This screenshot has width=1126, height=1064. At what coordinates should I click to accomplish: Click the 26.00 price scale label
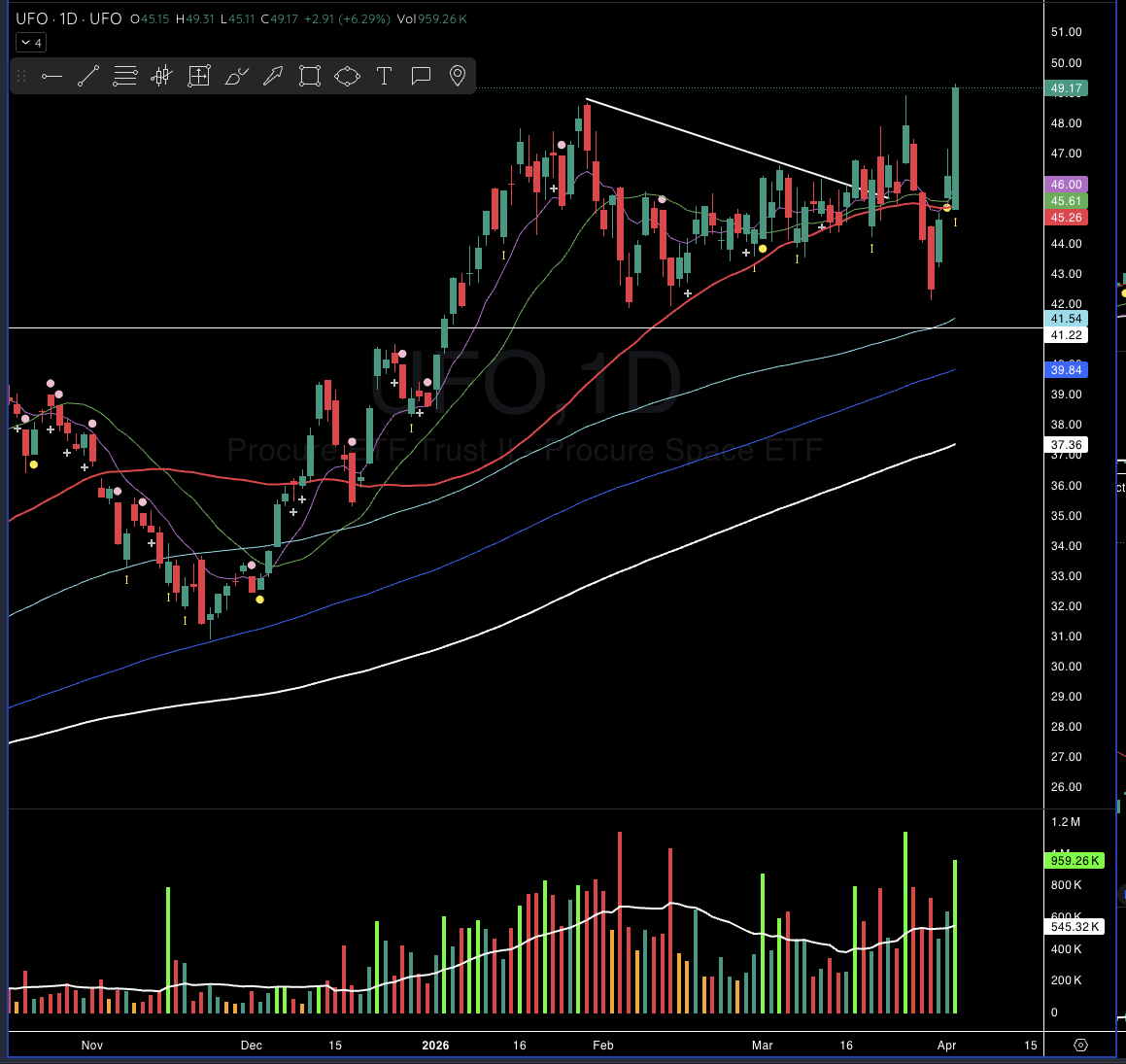(x=1066, y=787)
